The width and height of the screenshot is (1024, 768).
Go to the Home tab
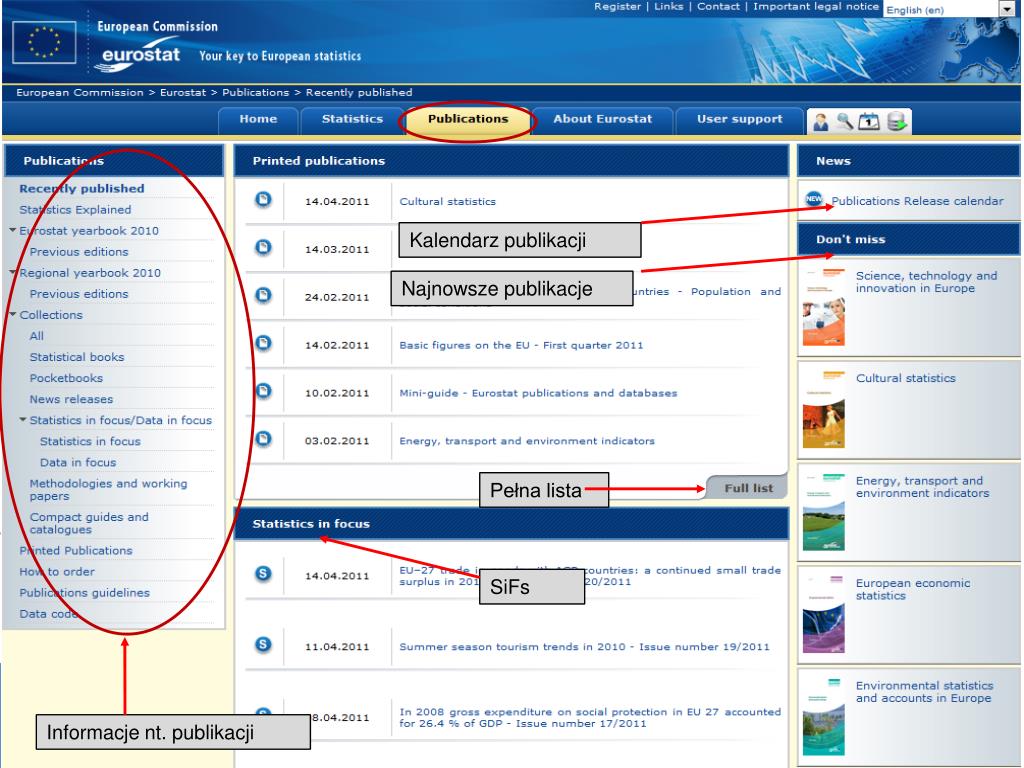pos(258,120)
